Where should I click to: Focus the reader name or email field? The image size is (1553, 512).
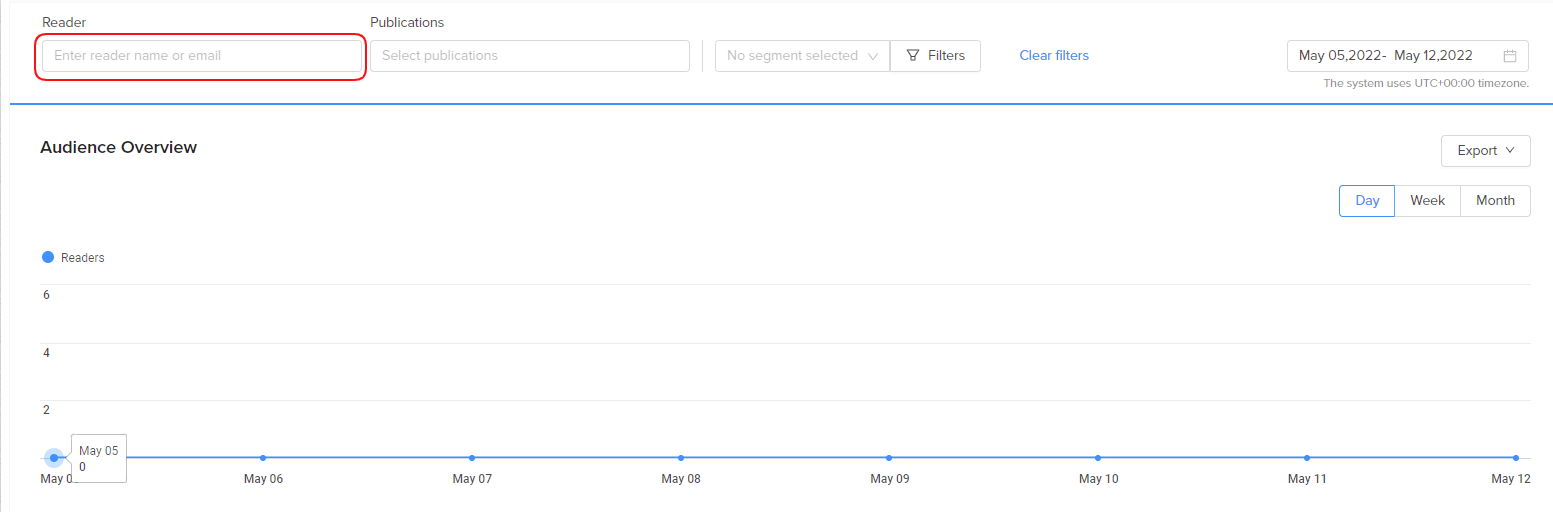(x=202, y=56)
